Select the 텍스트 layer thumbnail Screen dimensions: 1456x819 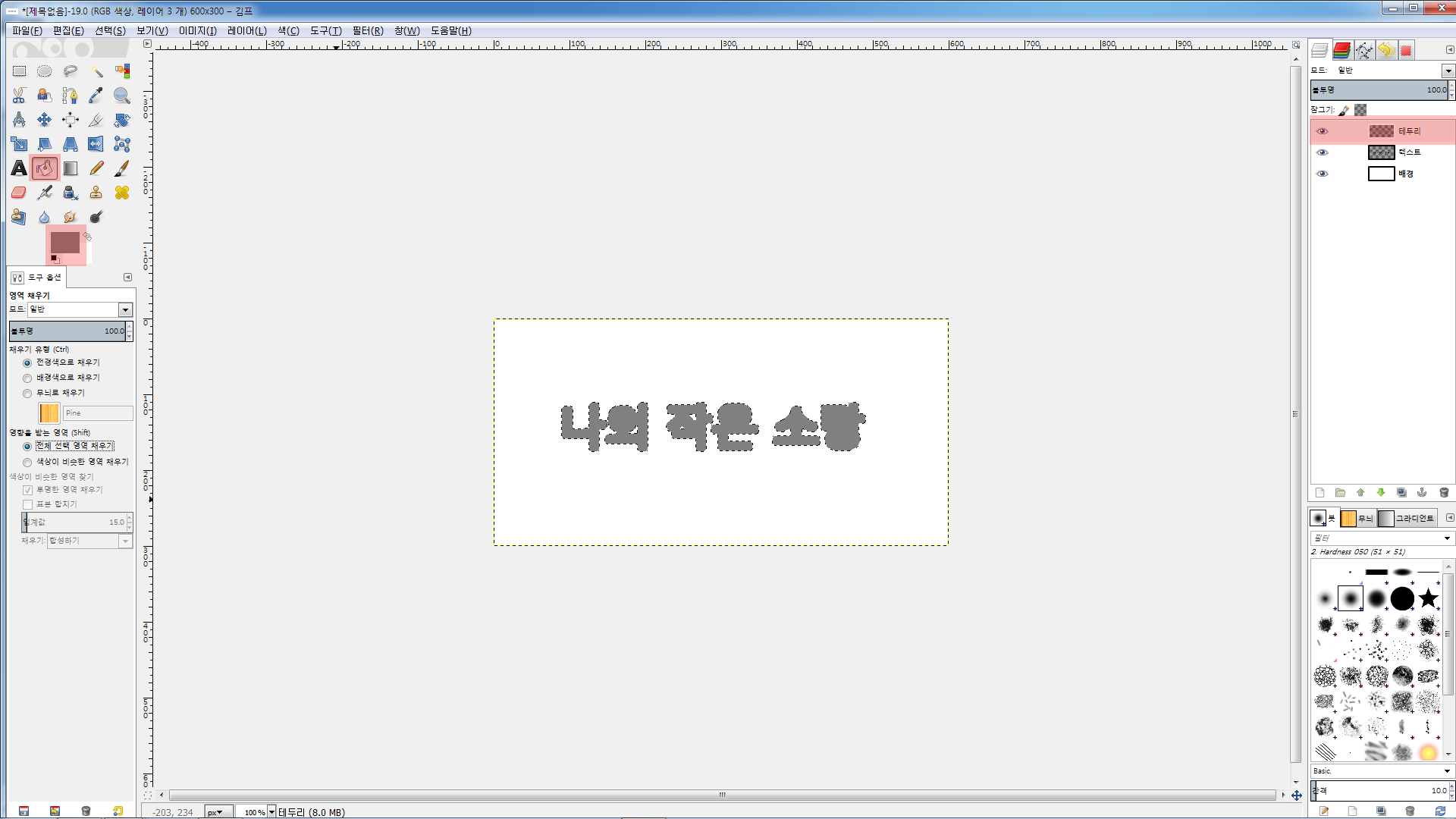pos(1381,152)
